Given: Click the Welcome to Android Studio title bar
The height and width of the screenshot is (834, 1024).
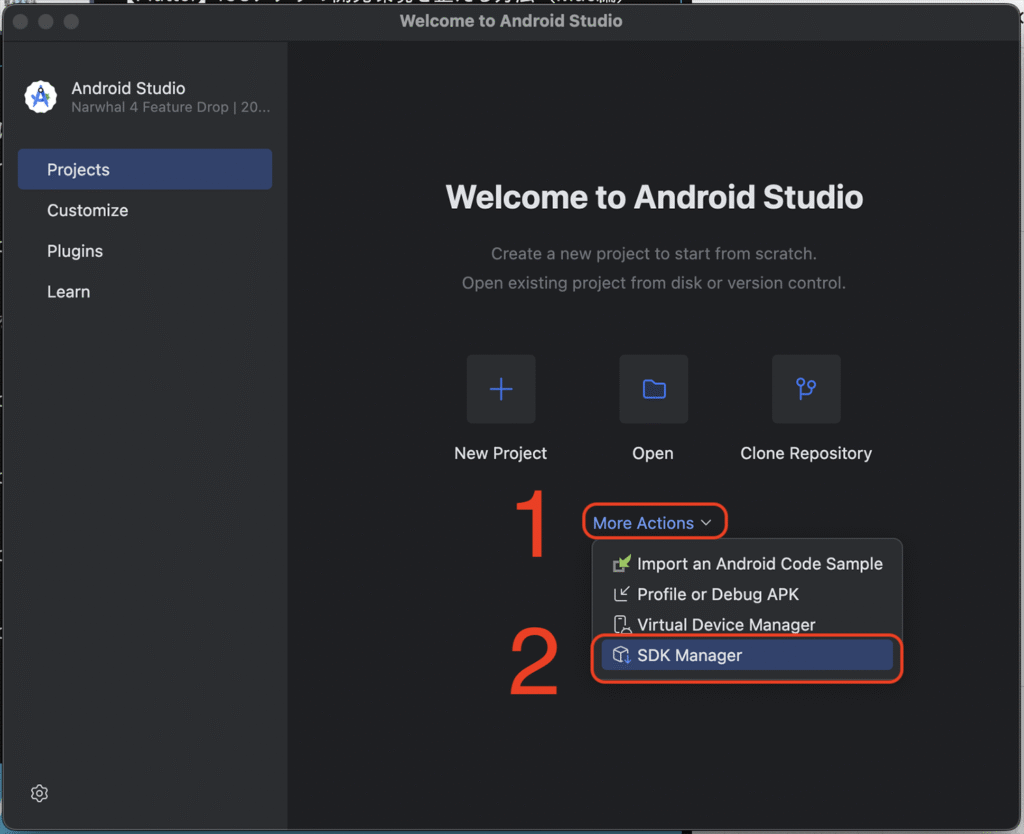Looking at the screenshot, I should pos(511,21).
